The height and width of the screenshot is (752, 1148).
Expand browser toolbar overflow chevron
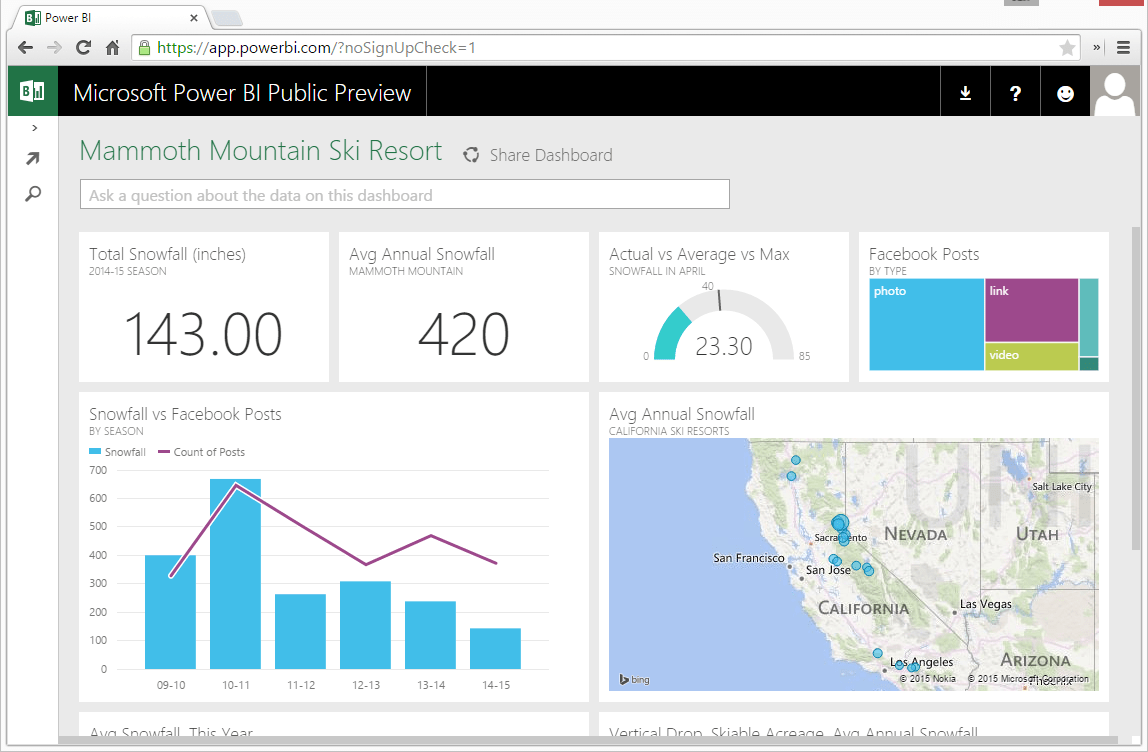[1097, 48]
